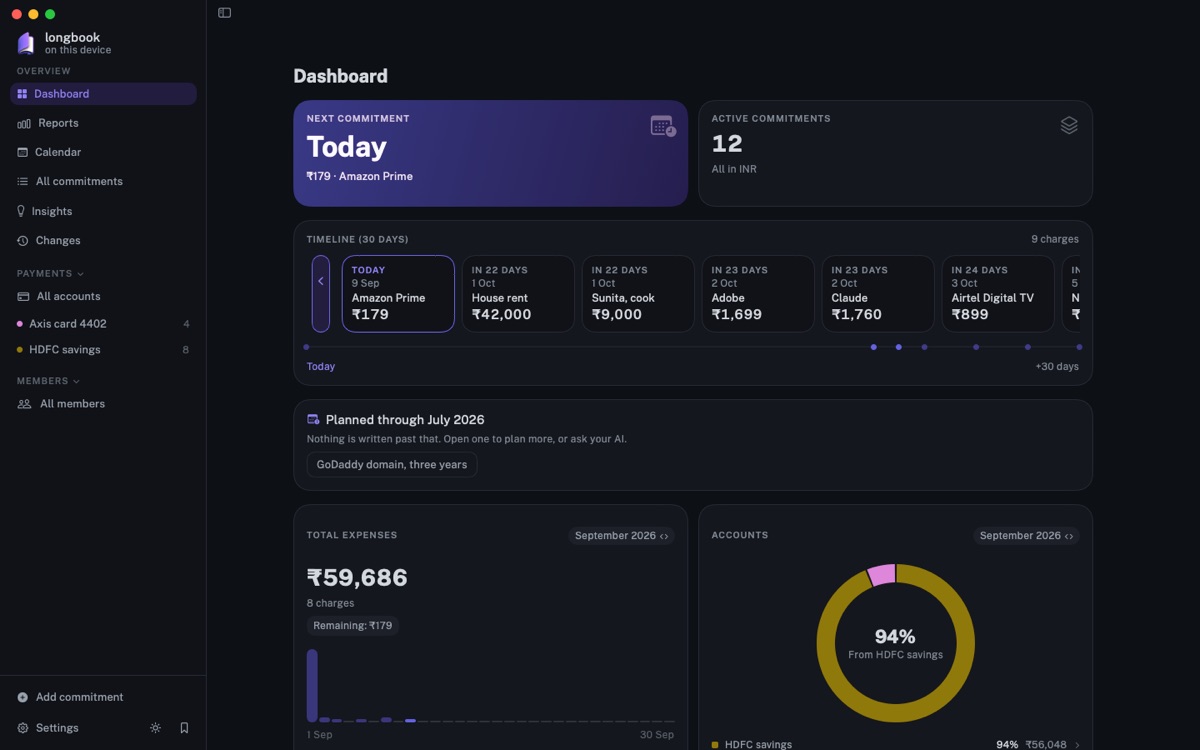Select the Amazon Prime timeline card

tap(398, 294)
